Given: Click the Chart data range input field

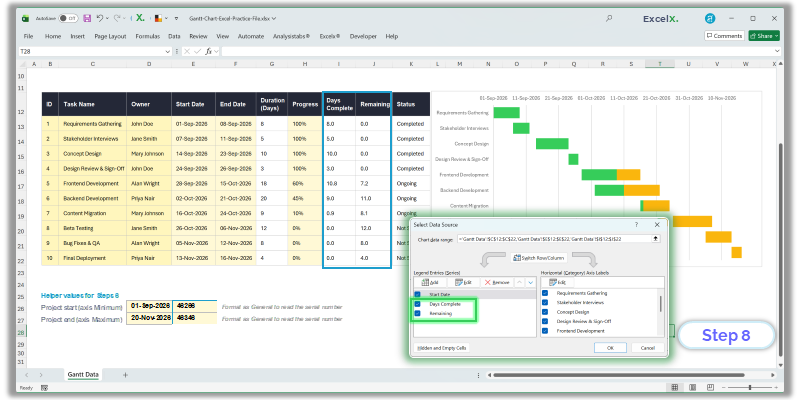Looking at the screenshot, I should [x=555, y=238].
